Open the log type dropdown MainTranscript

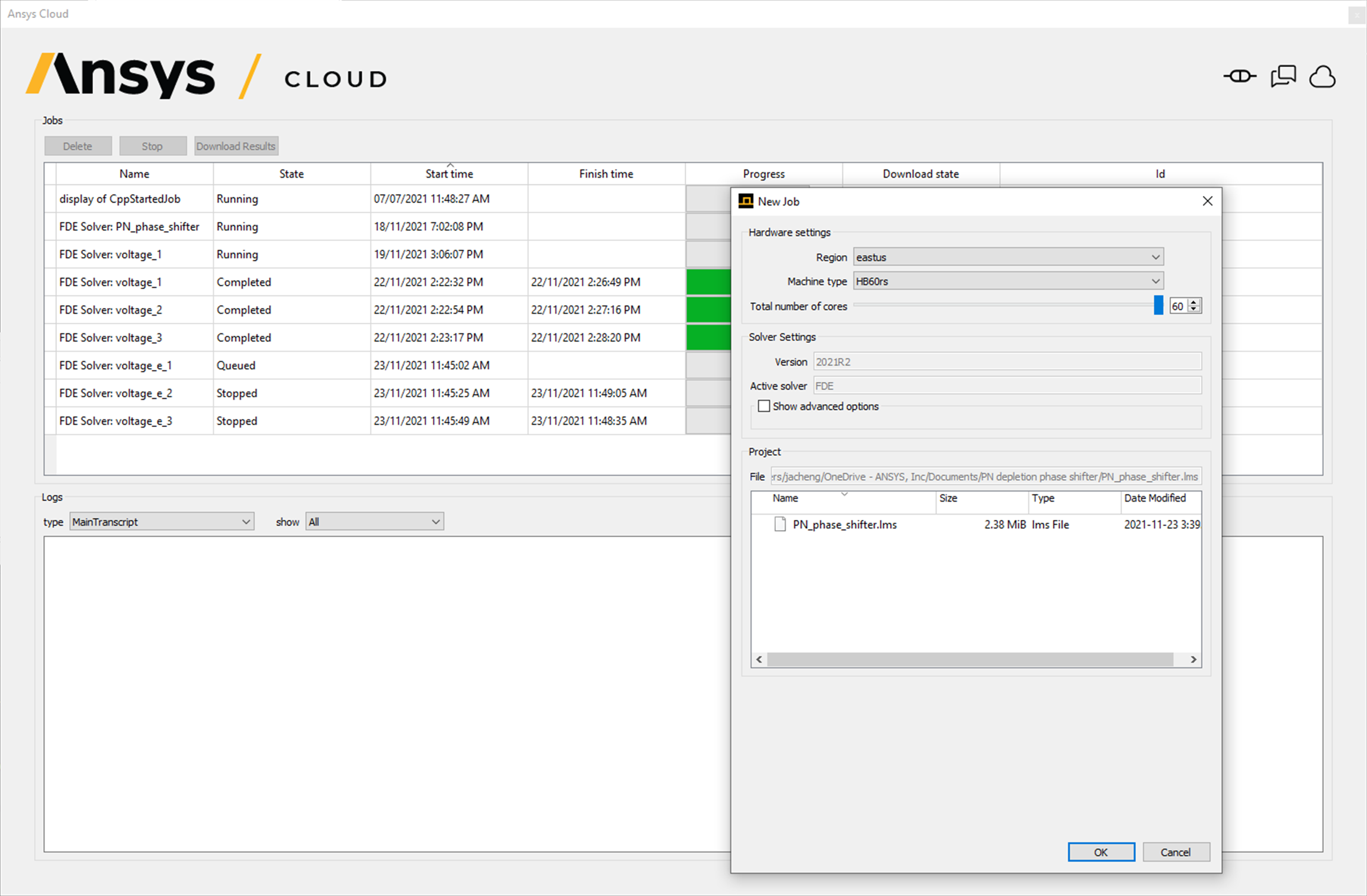(x=162, y=522)
